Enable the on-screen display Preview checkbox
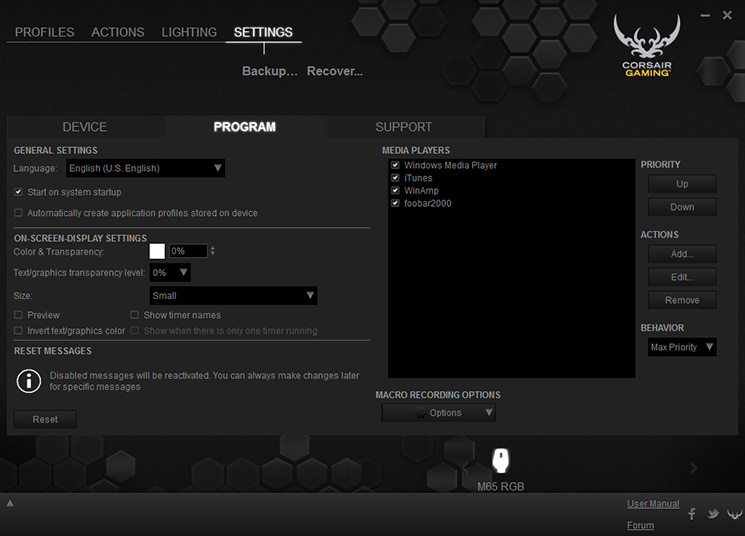Image resolution: width=745 pixels, height=536 pixels. tap(18, 315)
